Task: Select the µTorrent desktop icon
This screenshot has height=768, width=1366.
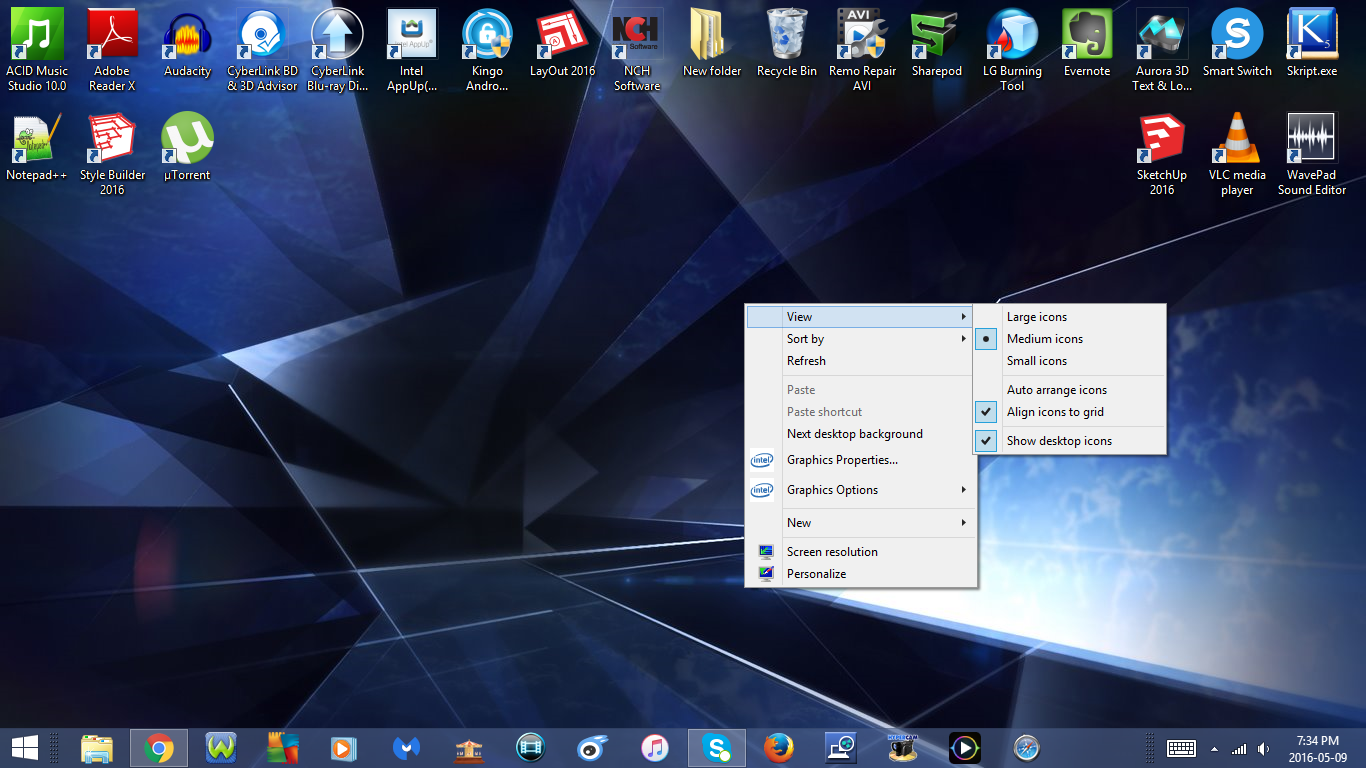Action: coord(187,148)
